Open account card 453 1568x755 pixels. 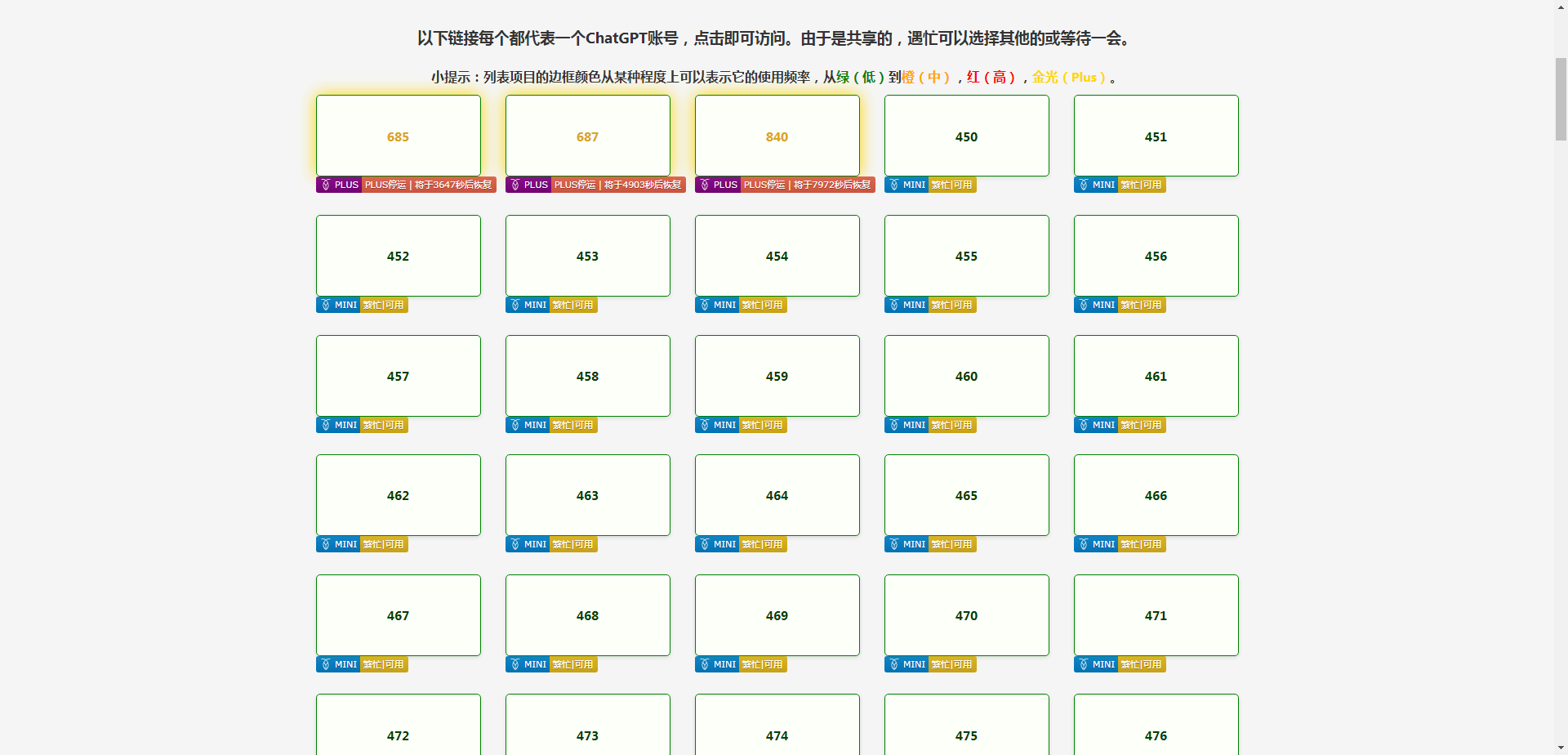tap(588, 256)
